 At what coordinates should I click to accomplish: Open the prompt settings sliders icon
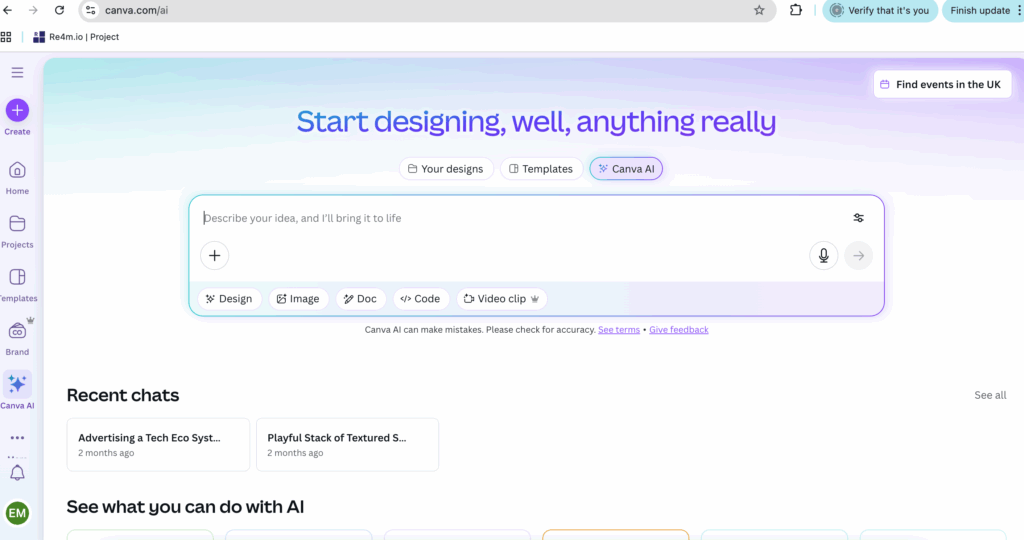[858, 218]
